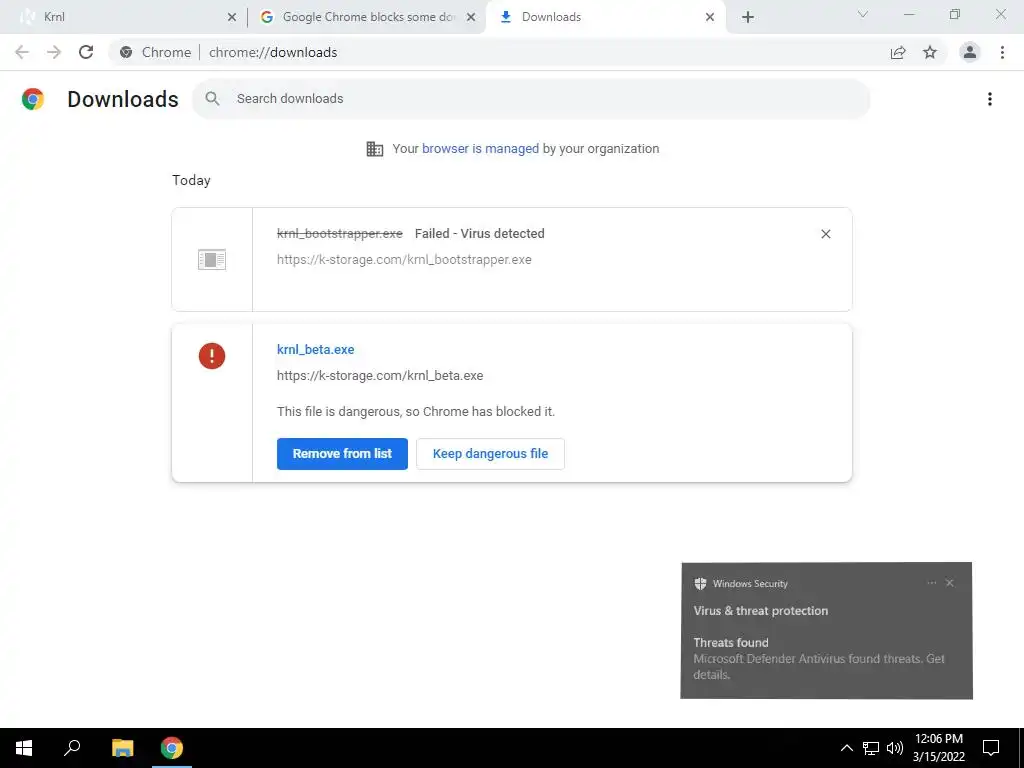Open the share this page icon
Image resolution: width=1024 pixels, height=768 pixels.
(x=898, y=52)
